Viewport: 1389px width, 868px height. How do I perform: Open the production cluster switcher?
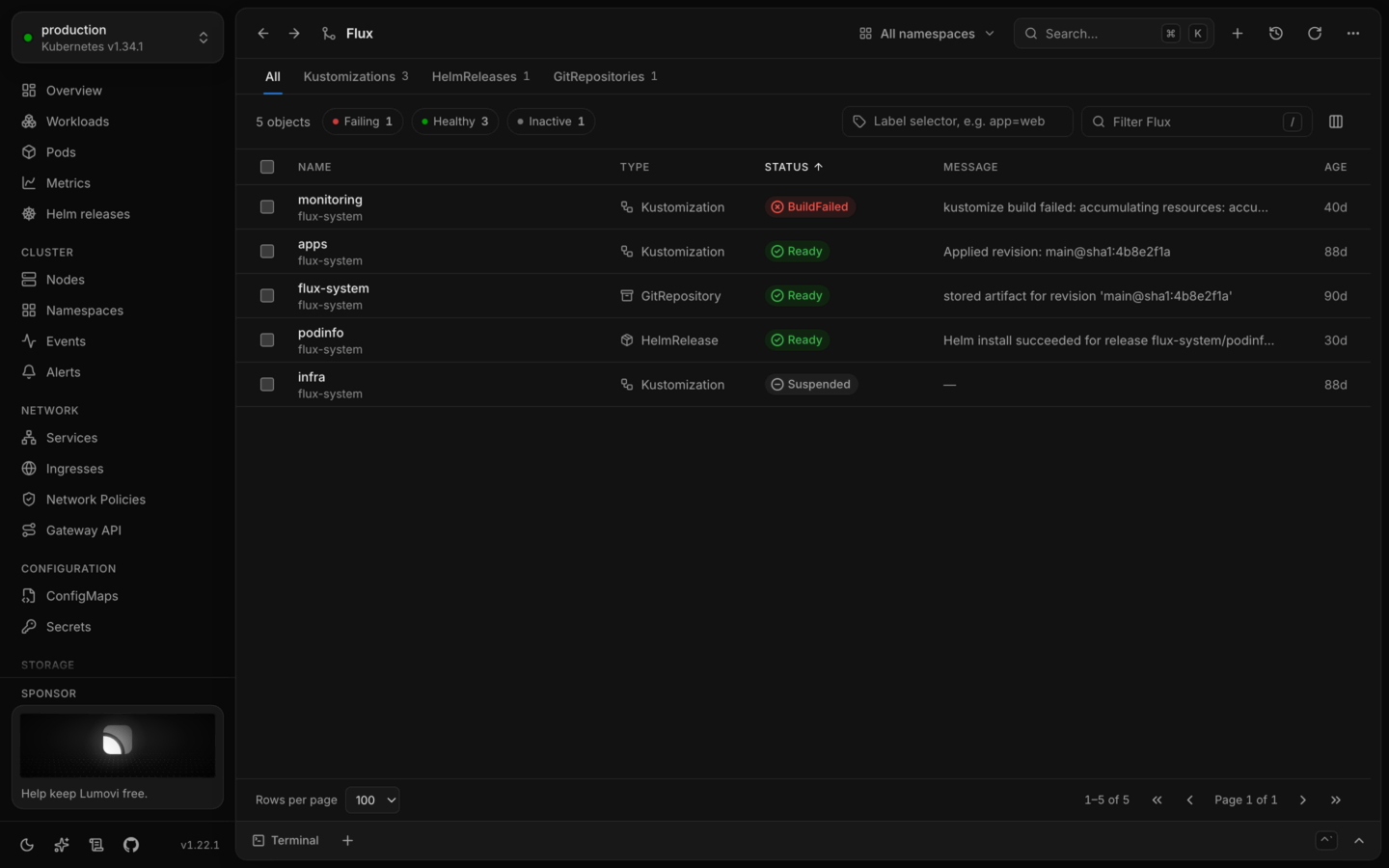(118, 38)
